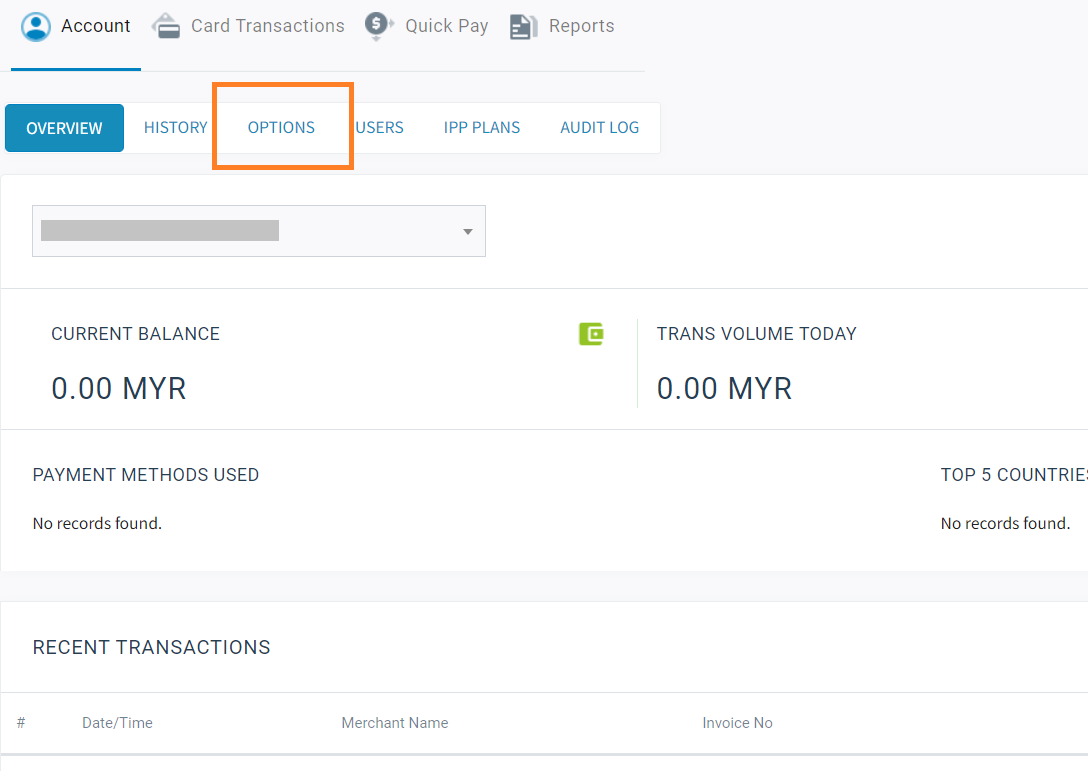Switch to the HISTORY sub-tab
This screenshot has height=774, width=1088.
[x=176, y=128]
